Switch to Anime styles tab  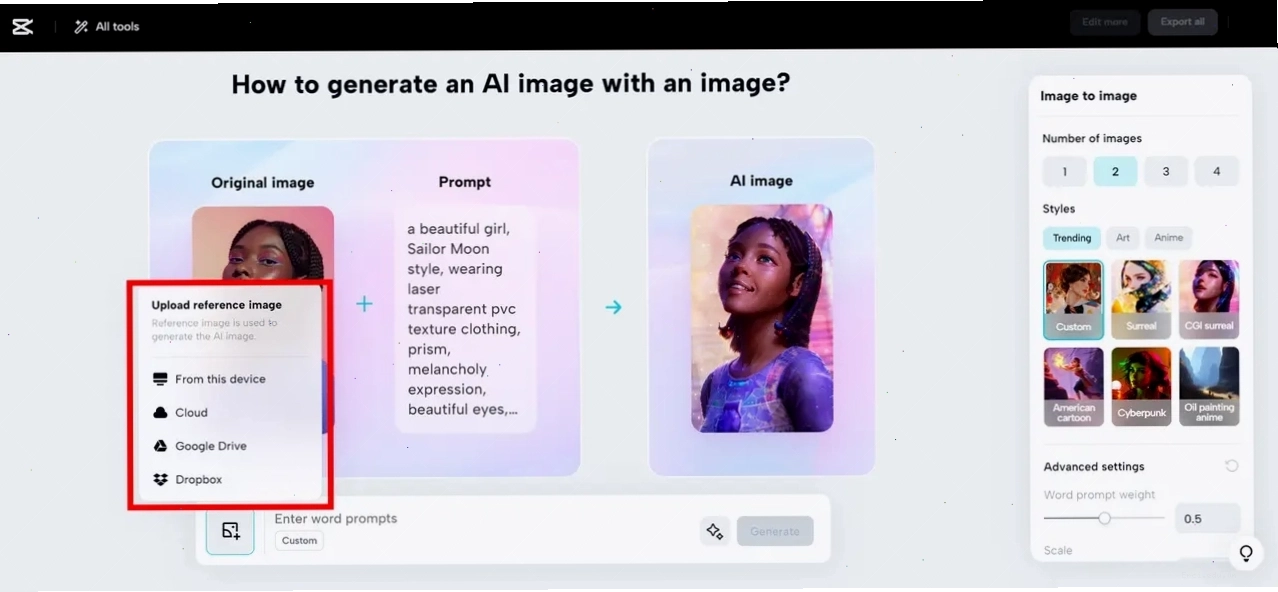coord(1169,238)
